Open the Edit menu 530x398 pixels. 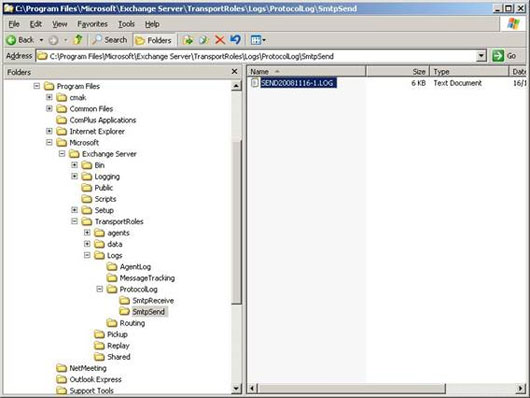point(35,24)
